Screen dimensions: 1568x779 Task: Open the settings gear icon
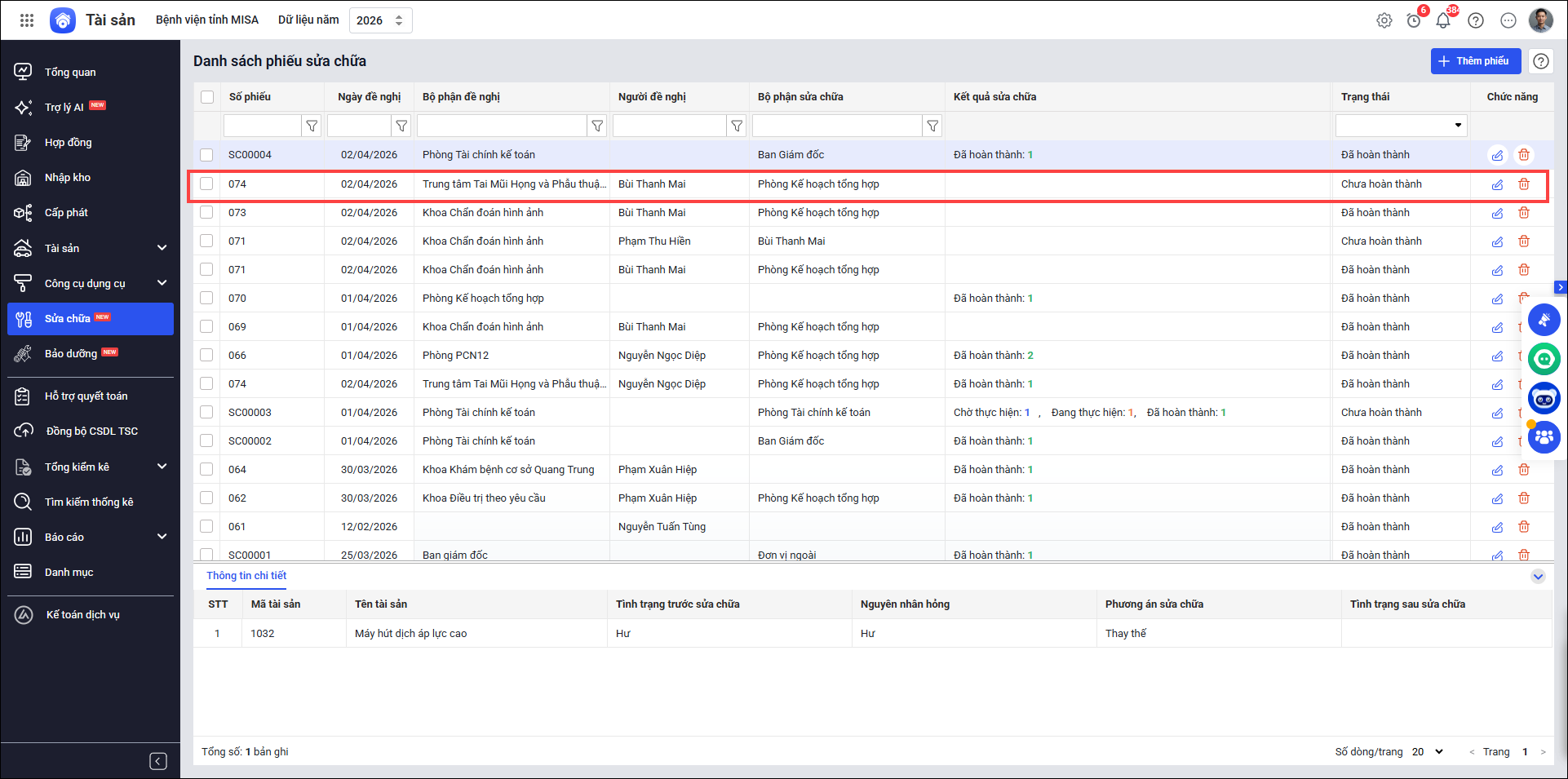[1384, 20]
